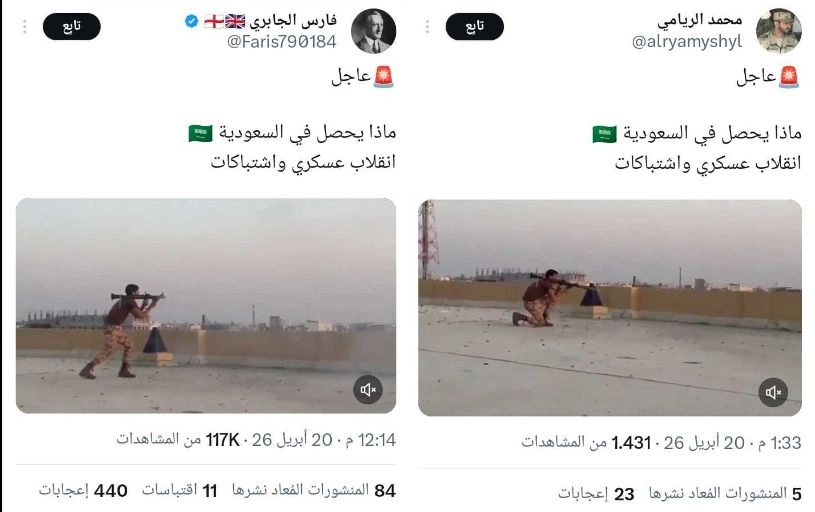815x512 pixels.
Task: Open more options menu on right tweet
Action: pos(427,27)
